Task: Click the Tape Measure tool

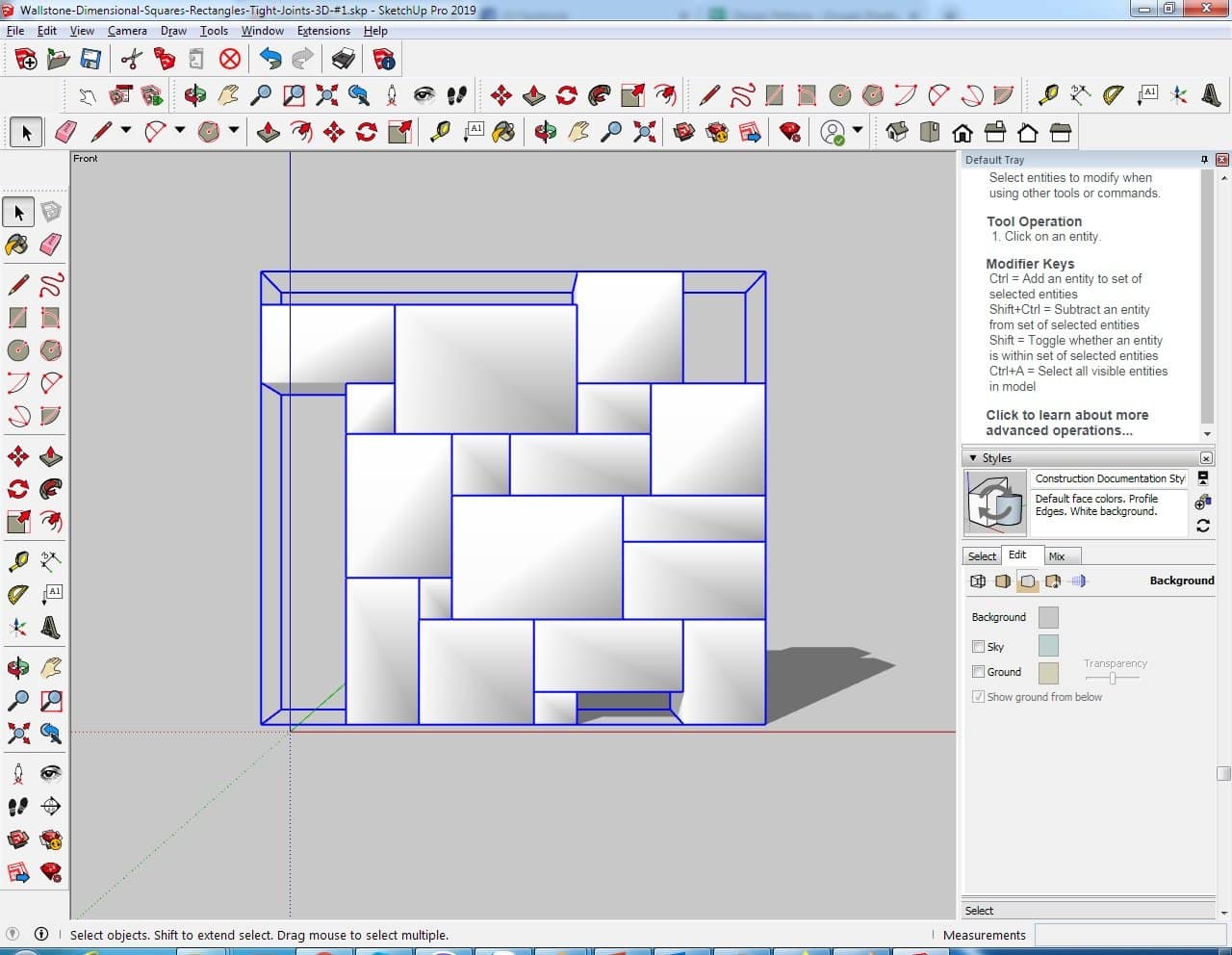Action: 17,560
